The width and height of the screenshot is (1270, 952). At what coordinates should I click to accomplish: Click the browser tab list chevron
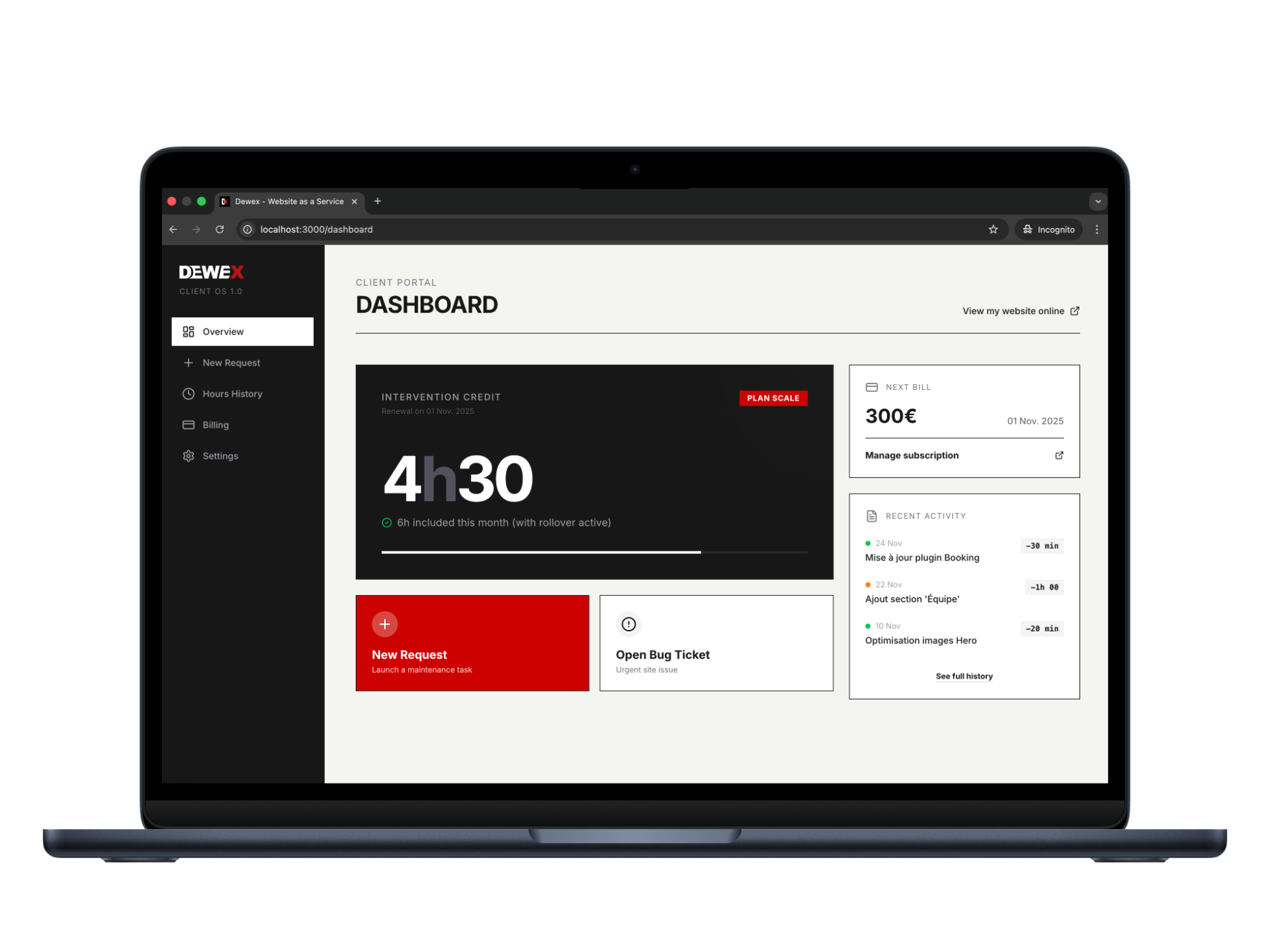(1097, 201)
